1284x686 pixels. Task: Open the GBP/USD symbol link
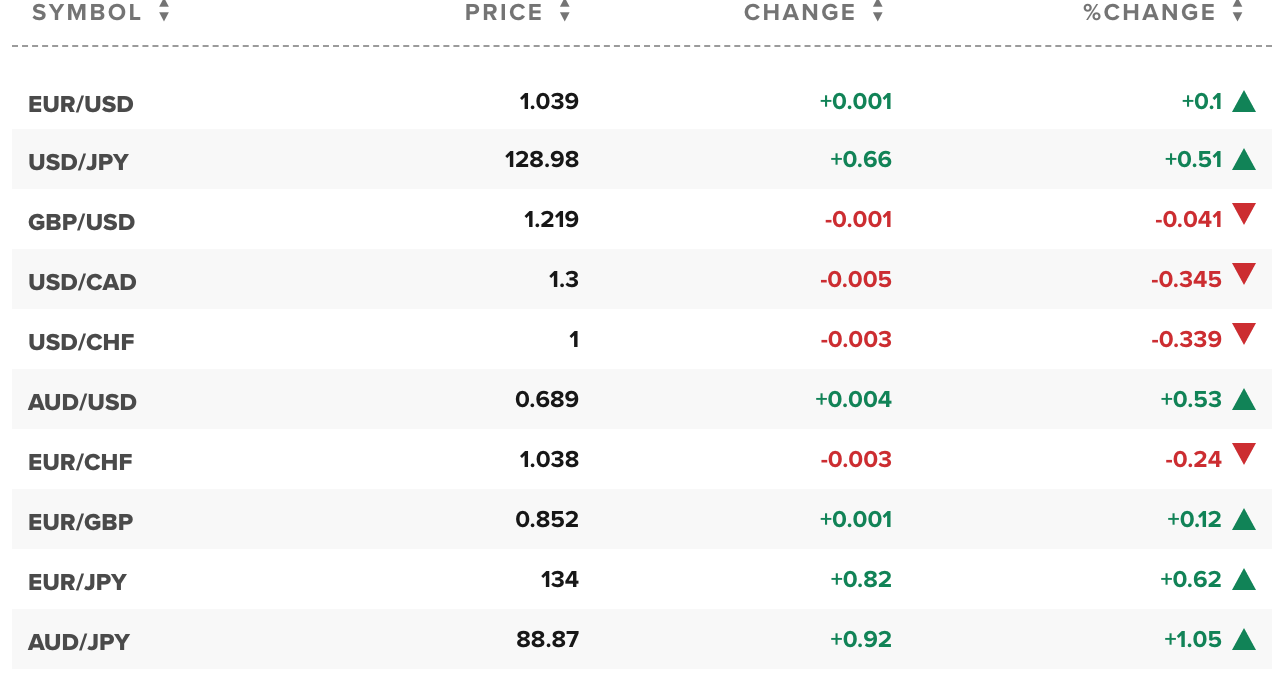[x=82, y=222]
